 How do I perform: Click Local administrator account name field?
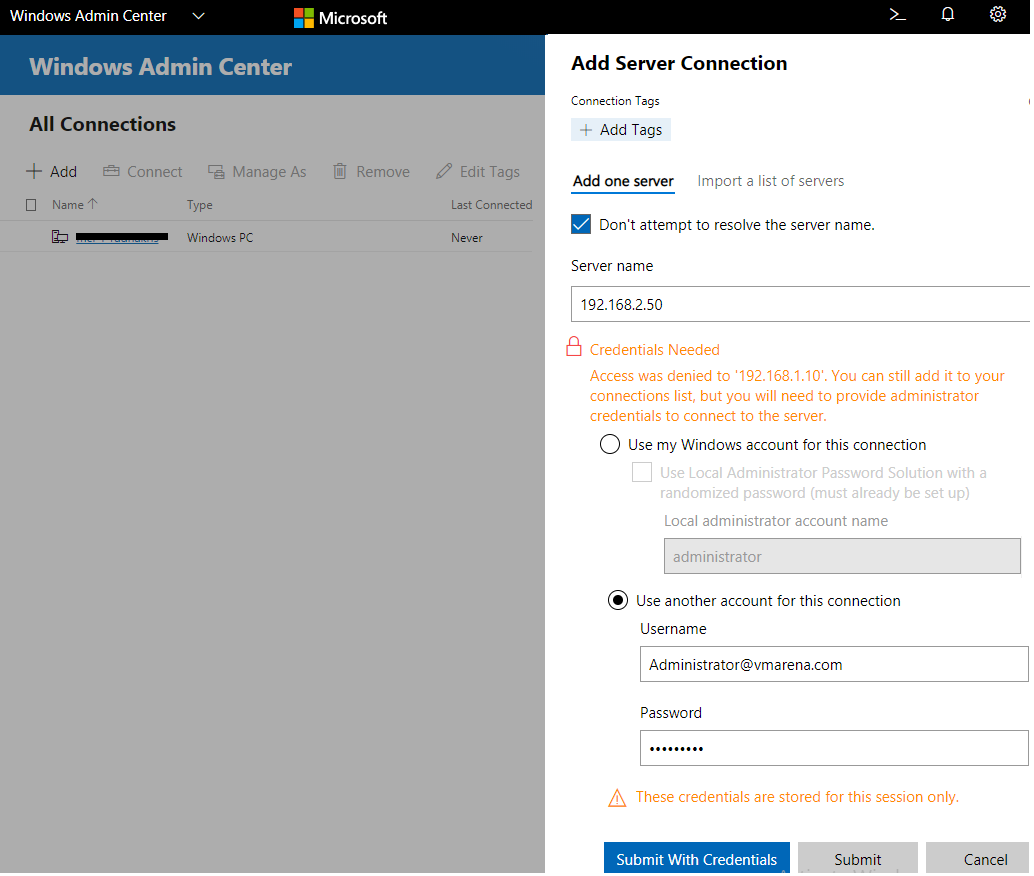click(842, 556)
